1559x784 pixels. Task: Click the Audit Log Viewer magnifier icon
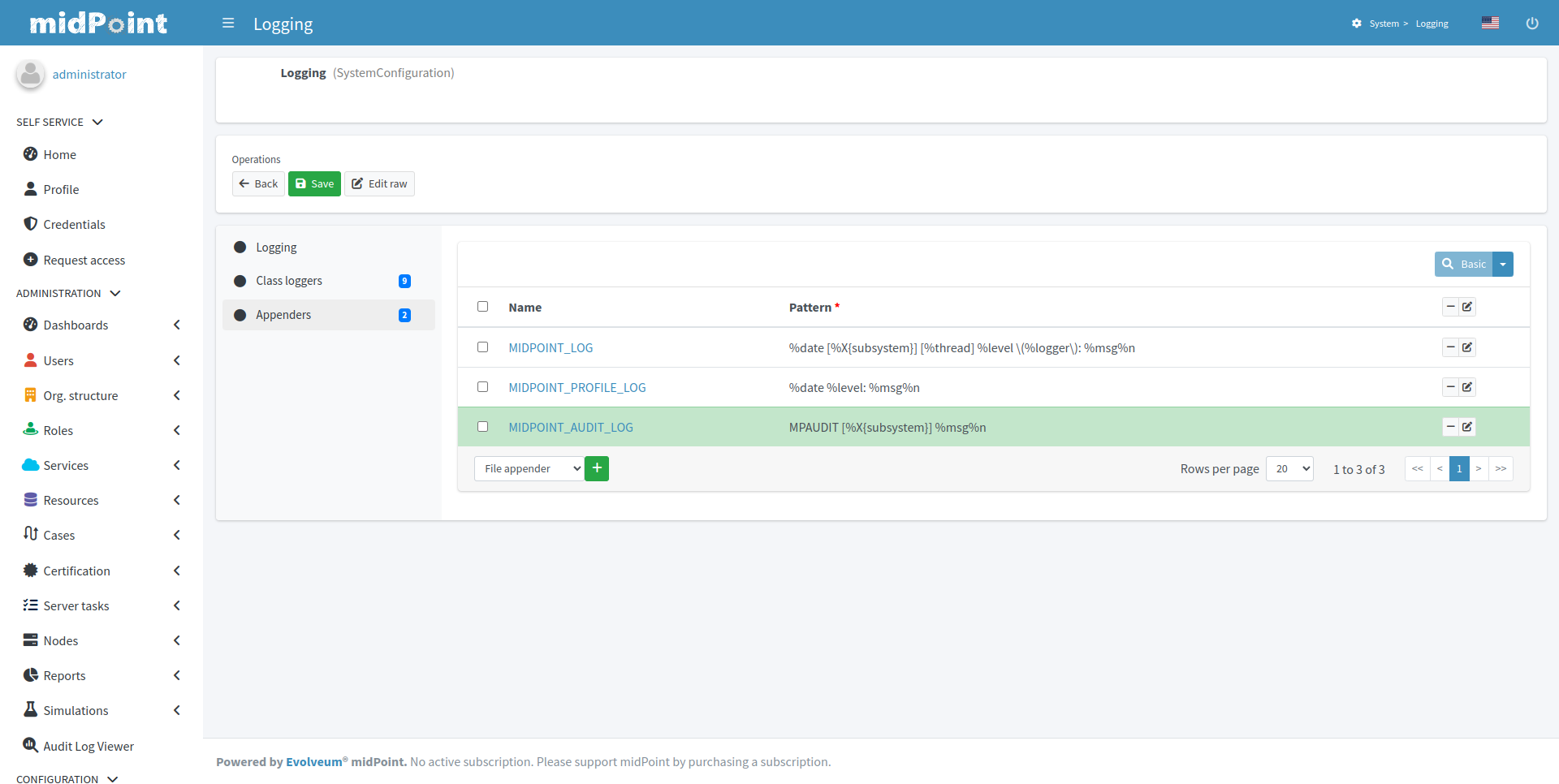31,745
